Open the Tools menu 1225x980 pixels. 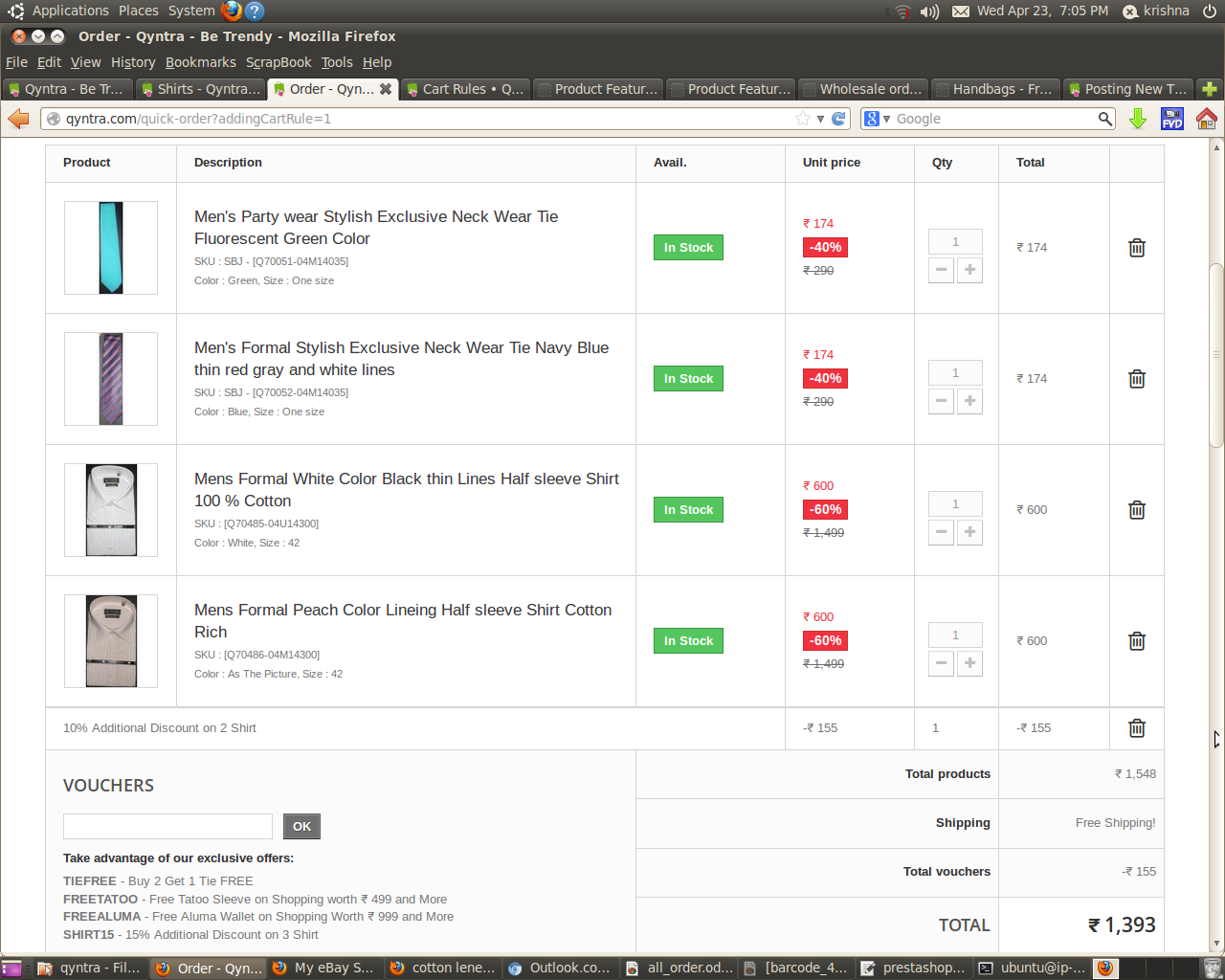tap(337, 62)
